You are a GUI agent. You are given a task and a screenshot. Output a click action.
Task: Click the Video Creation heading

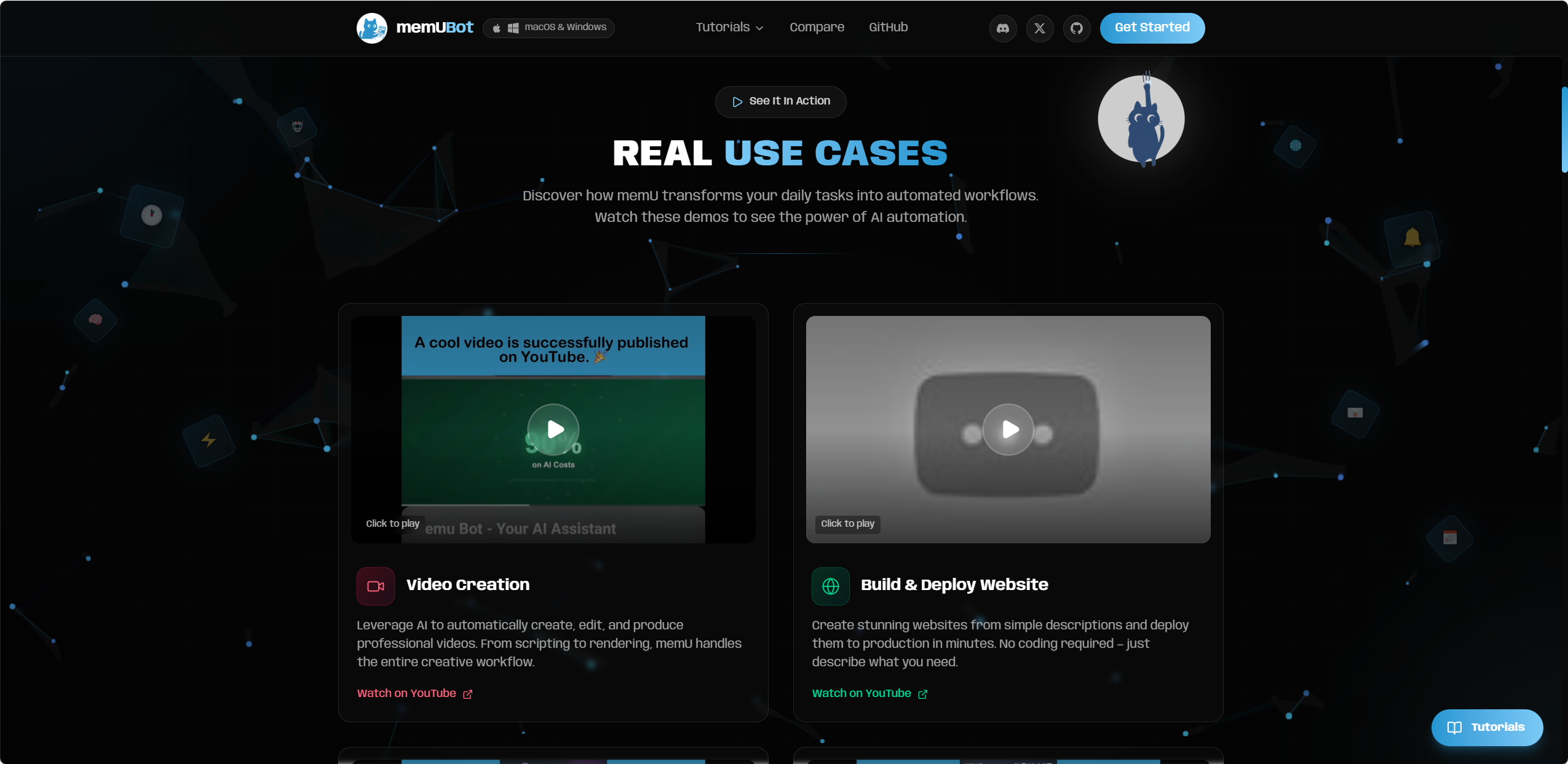coord(468,585)
